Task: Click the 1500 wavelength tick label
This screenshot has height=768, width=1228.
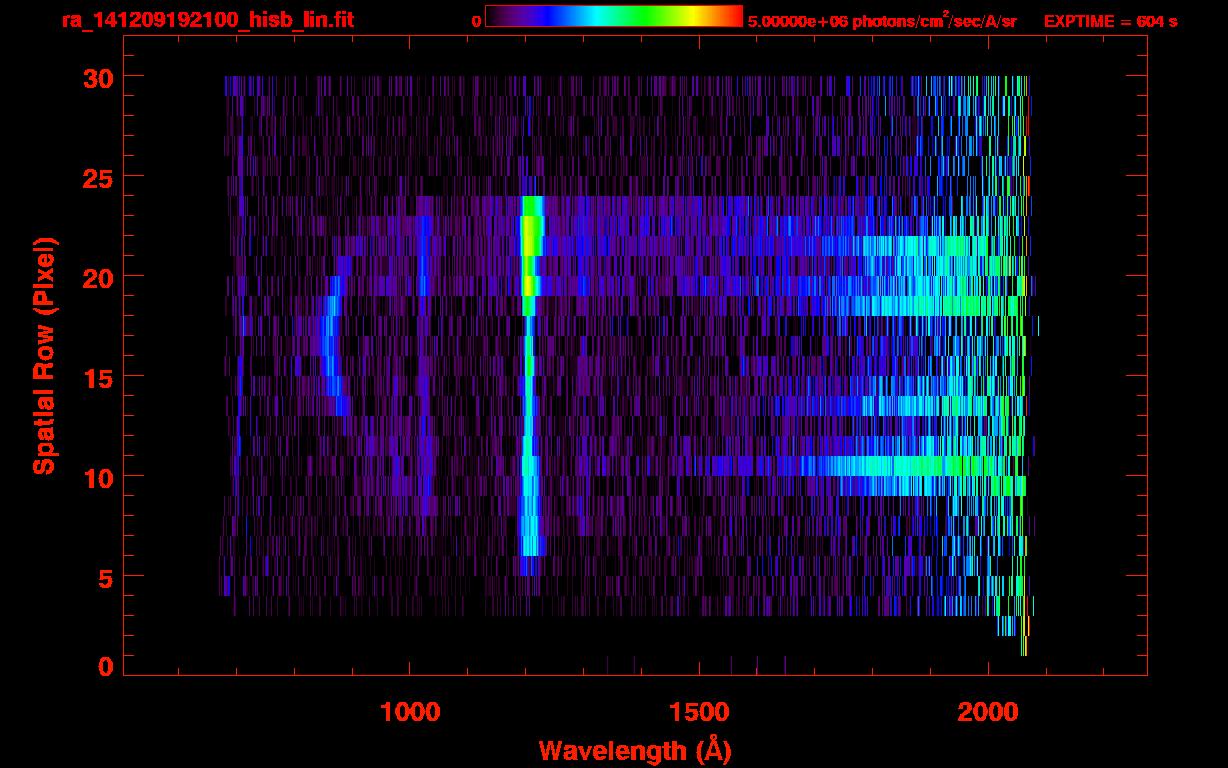Action: (699, 712)
